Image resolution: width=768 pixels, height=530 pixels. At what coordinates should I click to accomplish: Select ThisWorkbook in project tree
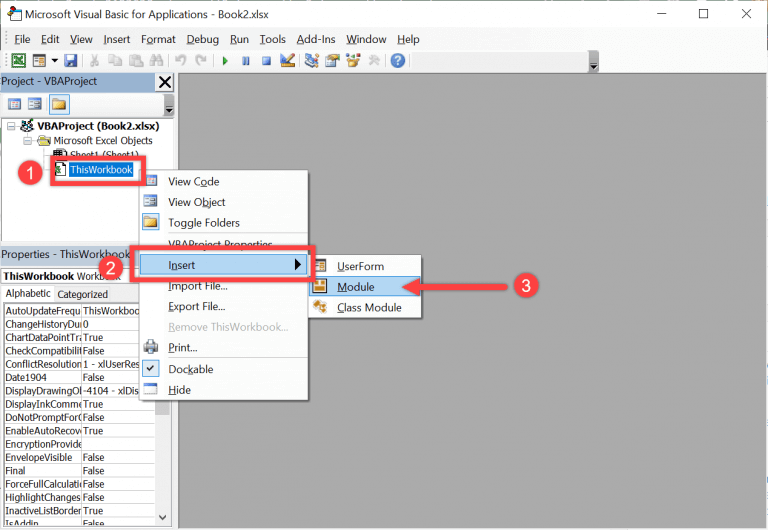(101, 170)
